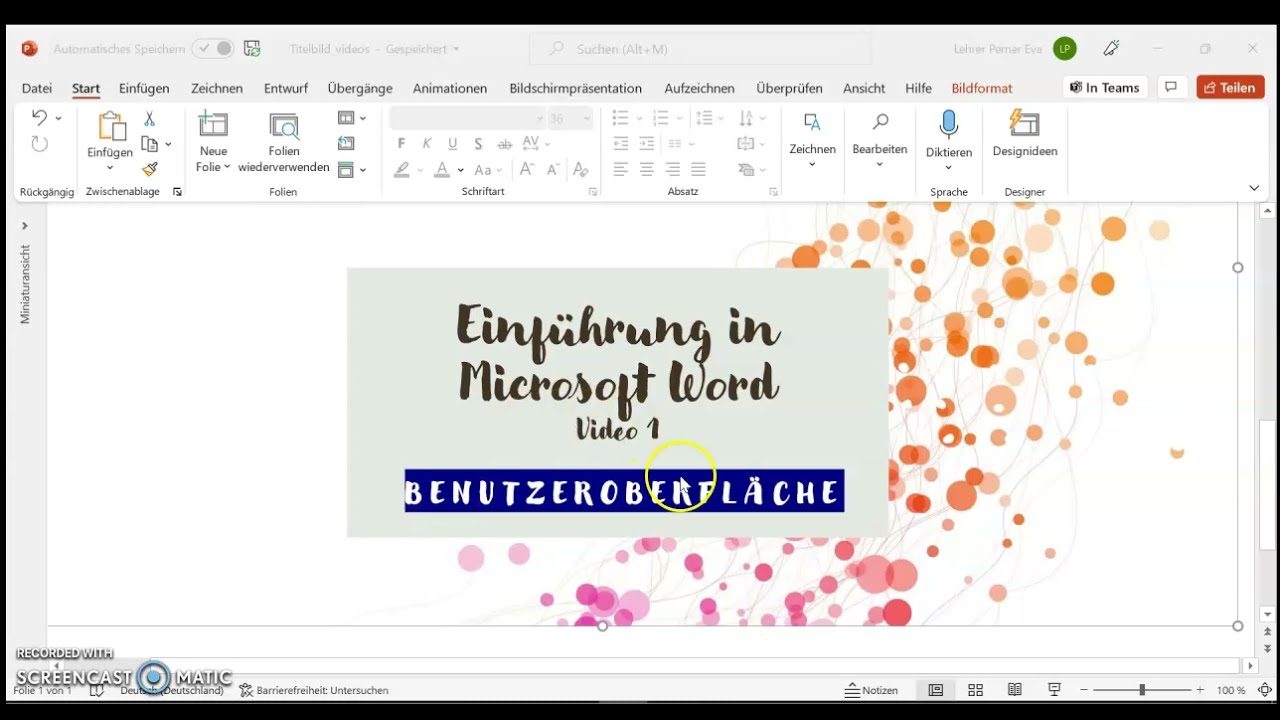Click the In Teams button
Image resolution: width=1280 pixels, height=720 pixels.
coord(1105,87)
